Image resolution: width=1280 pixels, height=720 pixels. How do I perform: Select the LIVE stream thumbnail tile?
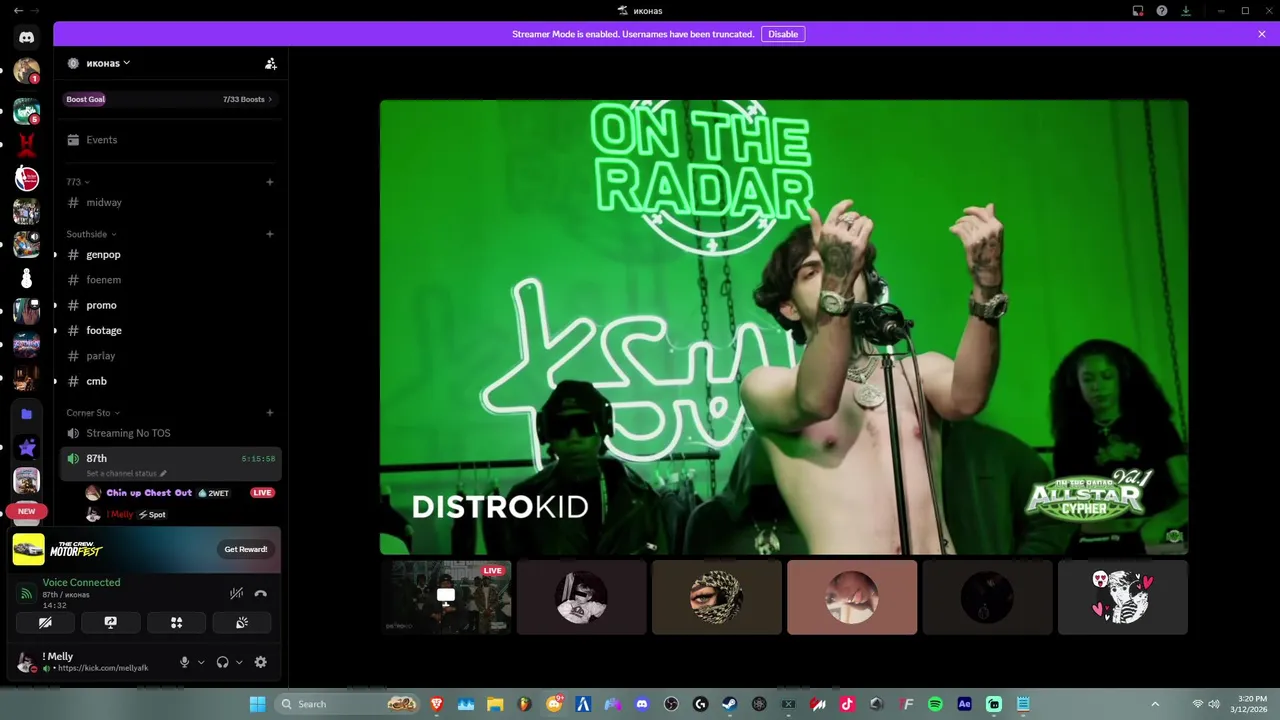coord(446,597)
